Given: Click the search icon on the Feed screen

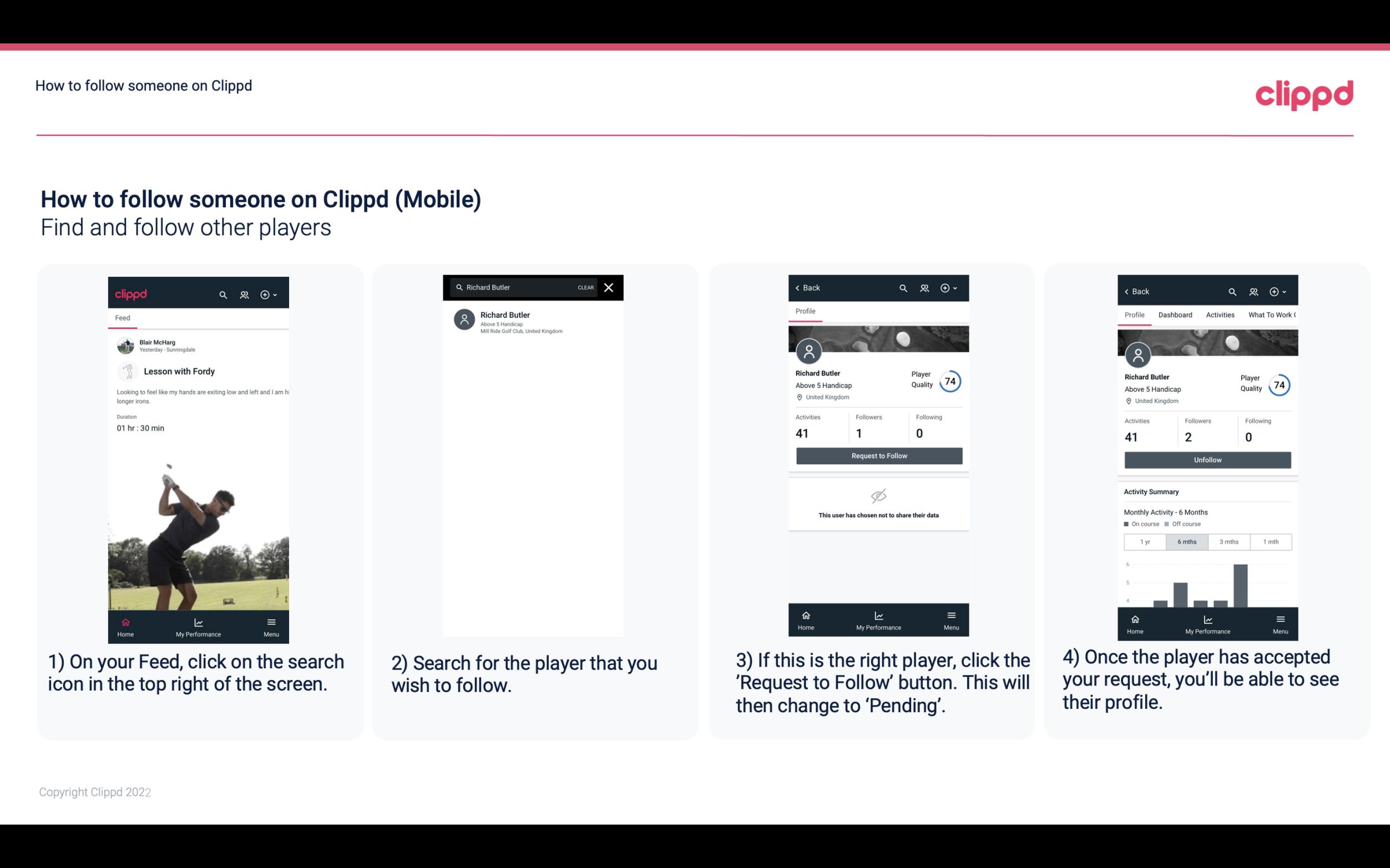Looking at the screenshot, I should click(x=222, y=294).
